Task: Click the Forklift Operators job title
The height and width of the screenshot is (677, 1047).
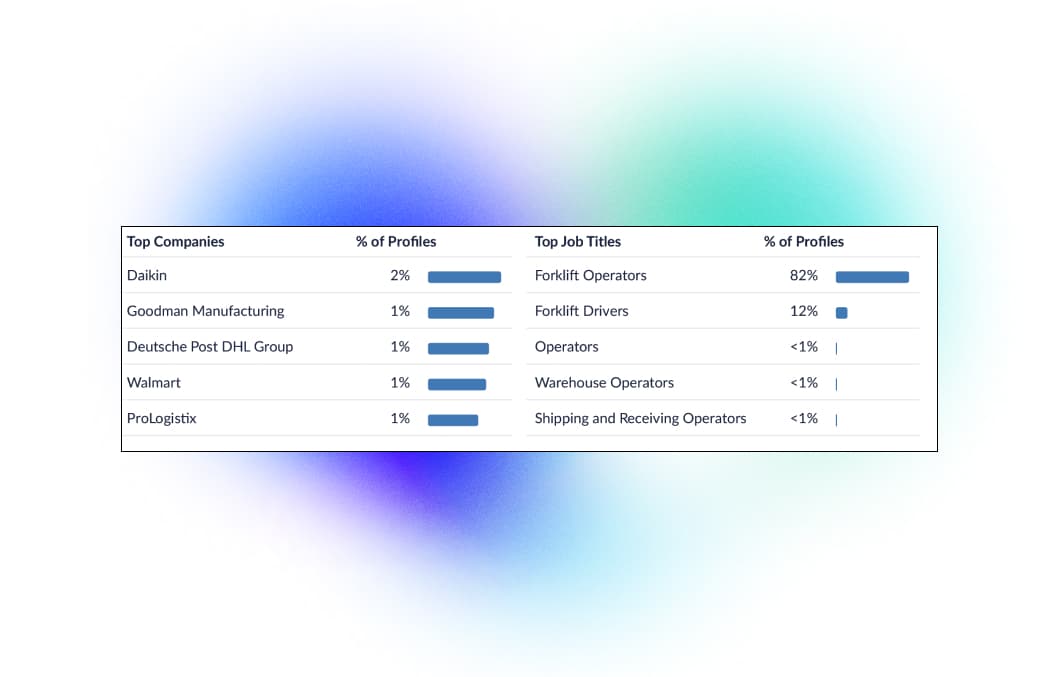Action: pos(590,275)
